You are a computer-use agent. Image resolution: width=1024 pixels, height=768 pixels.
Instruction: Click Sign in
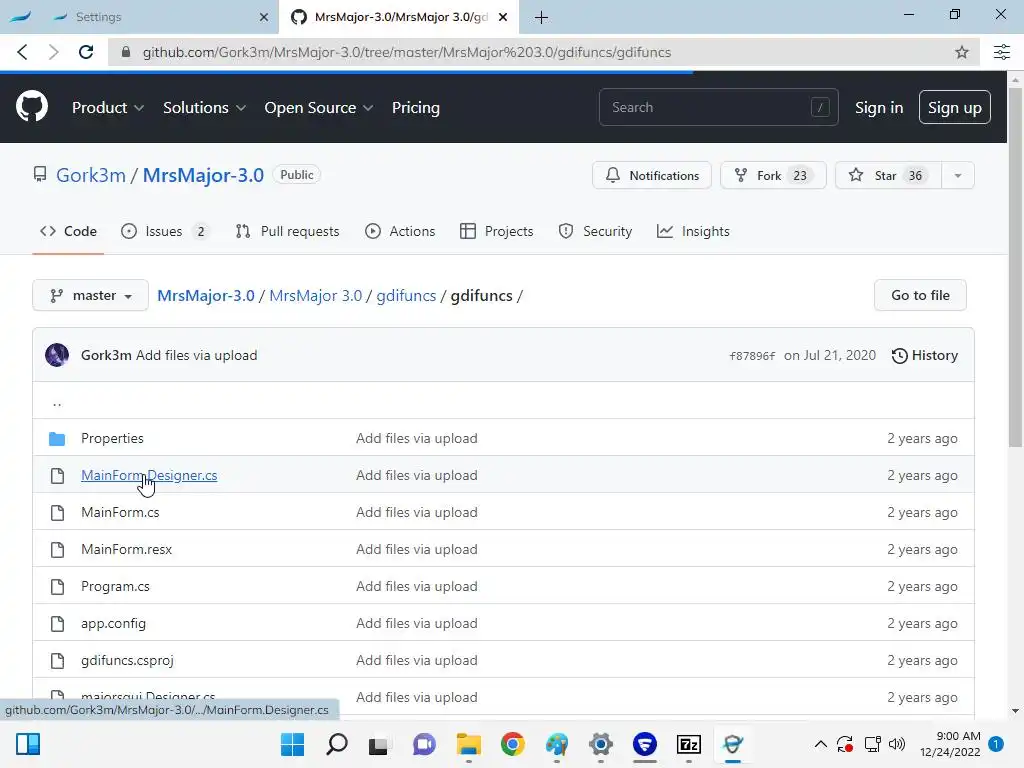879,108
